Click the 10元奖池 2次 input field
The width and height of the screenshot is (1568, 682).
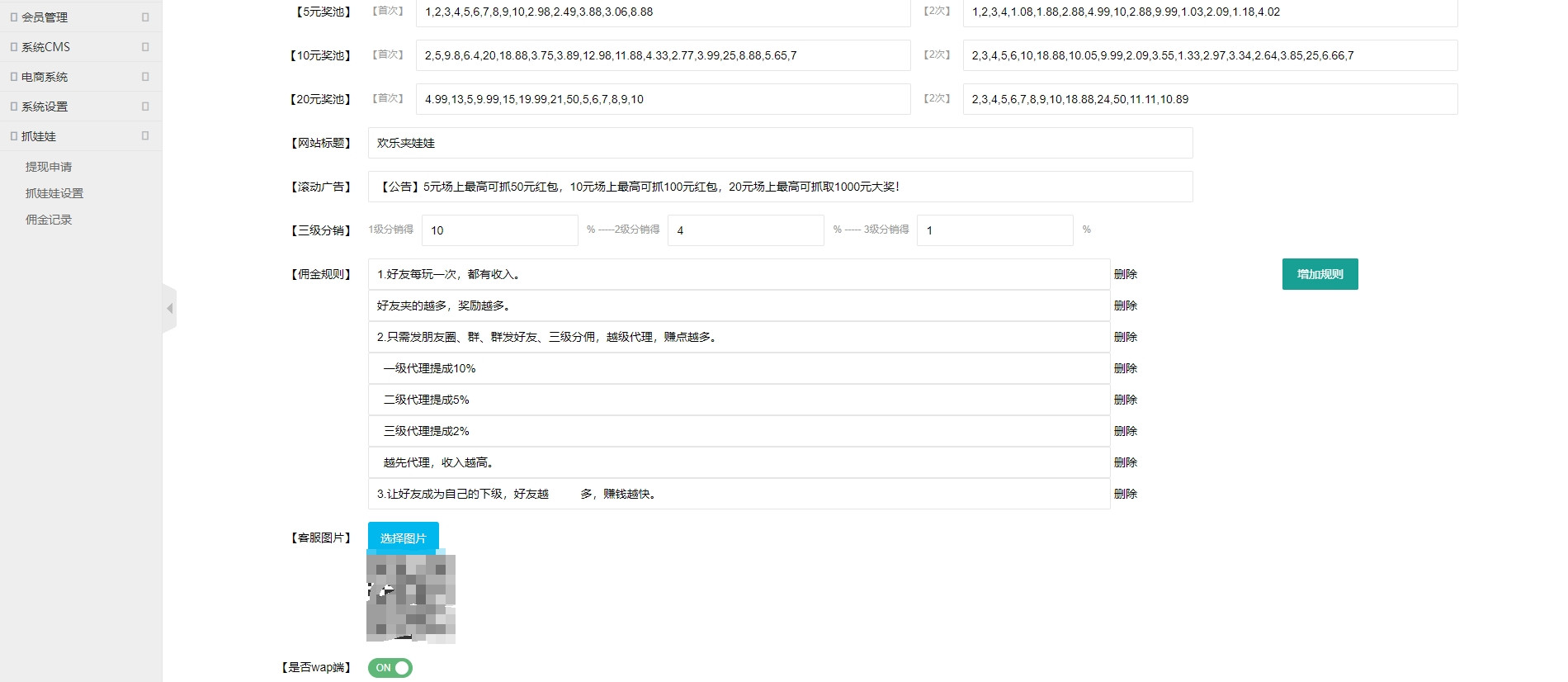point(1210,55)
